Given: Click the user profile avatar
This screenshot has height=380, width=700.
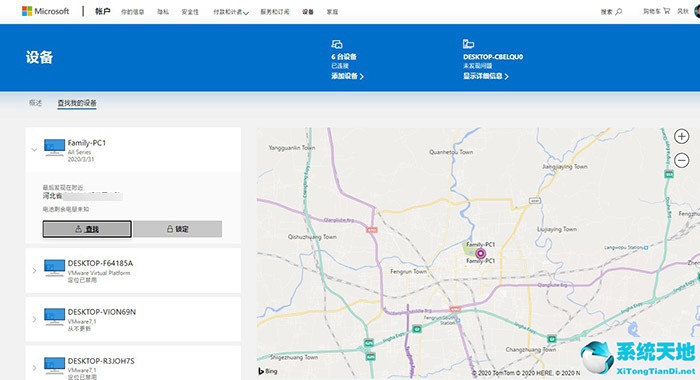Looking at the screenshot, I should click(697, 11).
